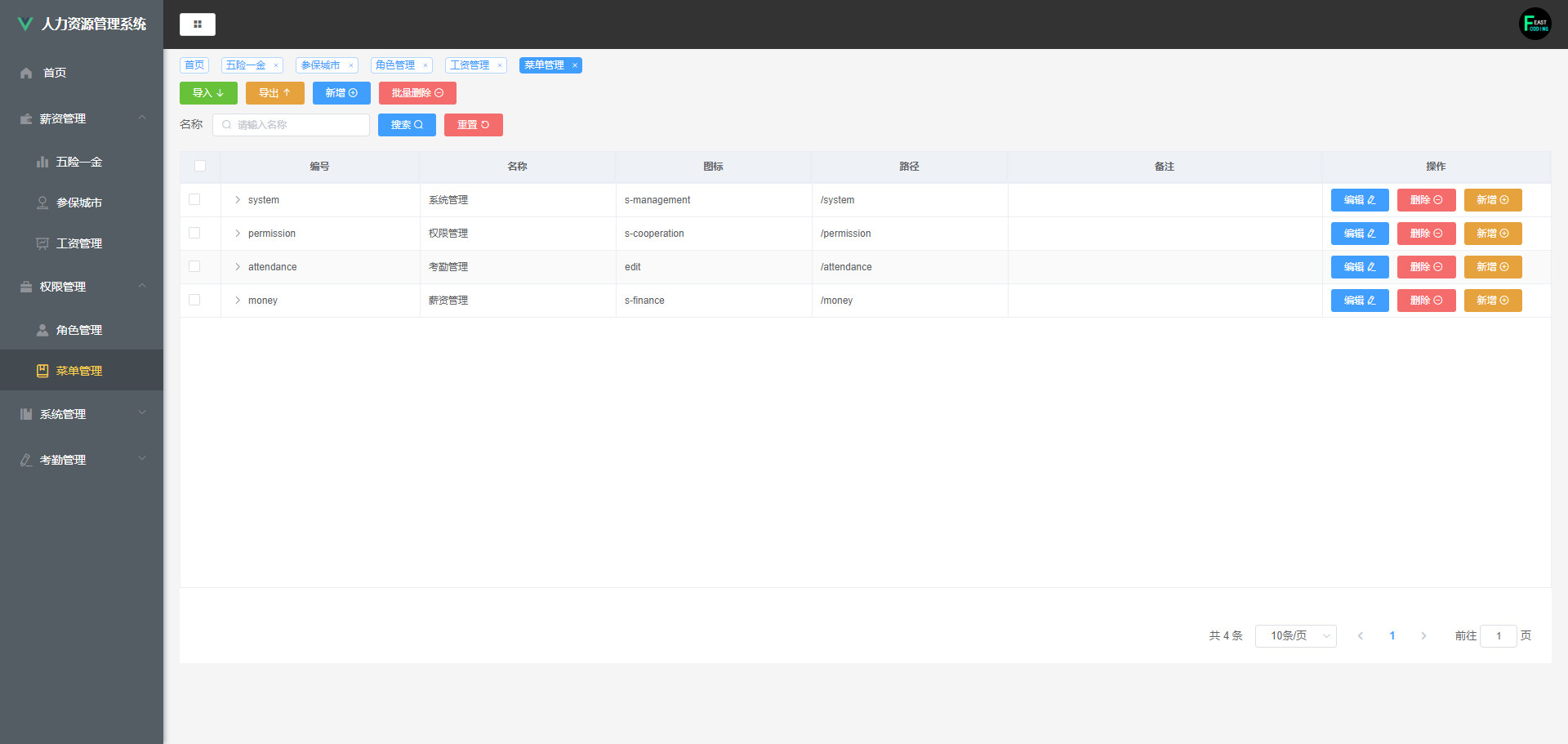Toggle the select-all header checkbox
Screen dimensions: 1568x744
pyautogui.click(x=200, y=166)
